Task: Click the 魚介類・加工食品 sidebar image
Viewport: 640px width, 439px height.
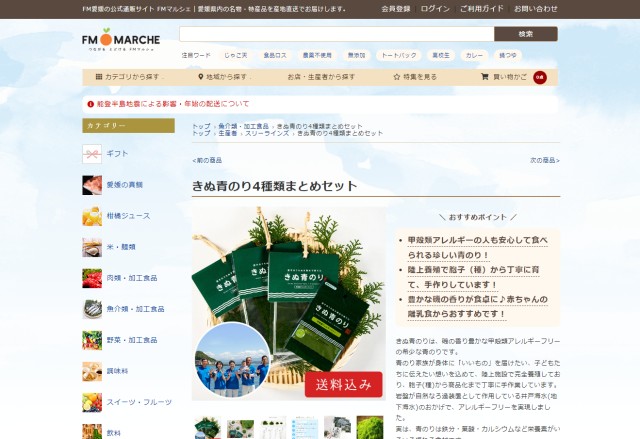Action: coord(92,309)
